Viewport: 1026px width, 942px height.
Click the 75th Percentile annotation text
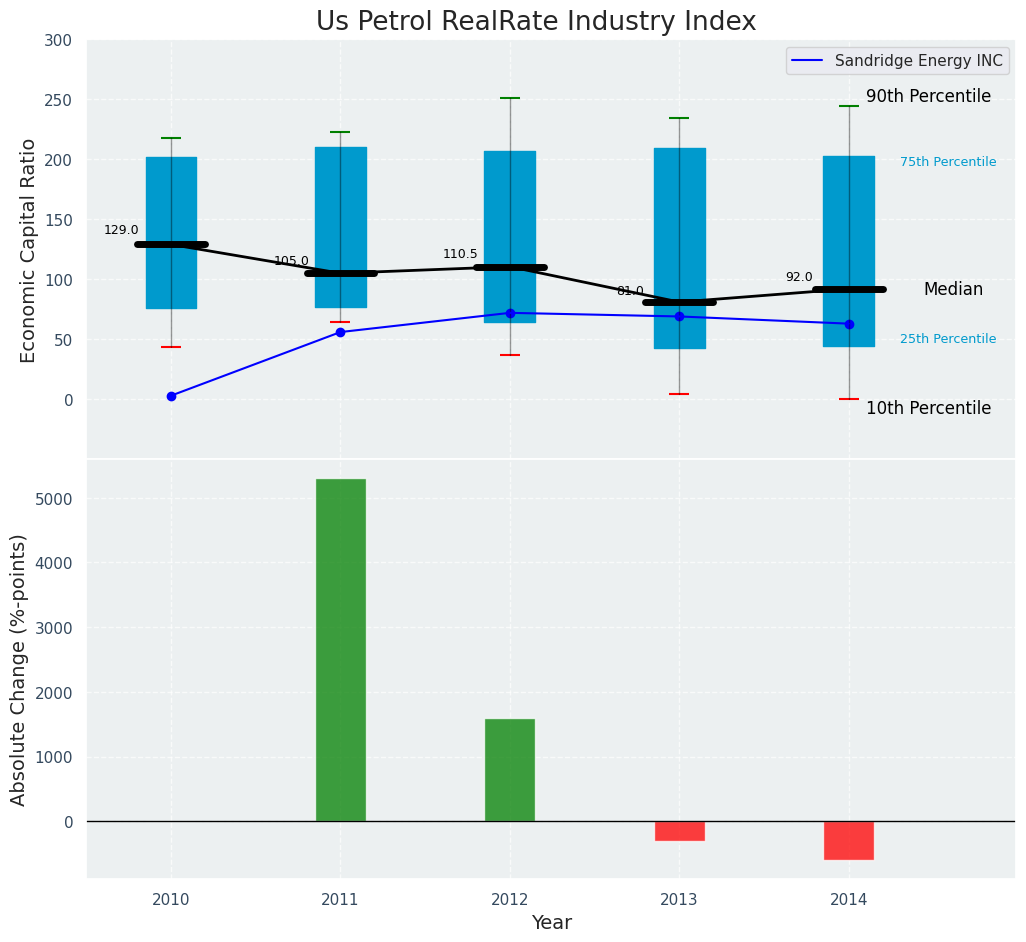[x=947, y=162]
